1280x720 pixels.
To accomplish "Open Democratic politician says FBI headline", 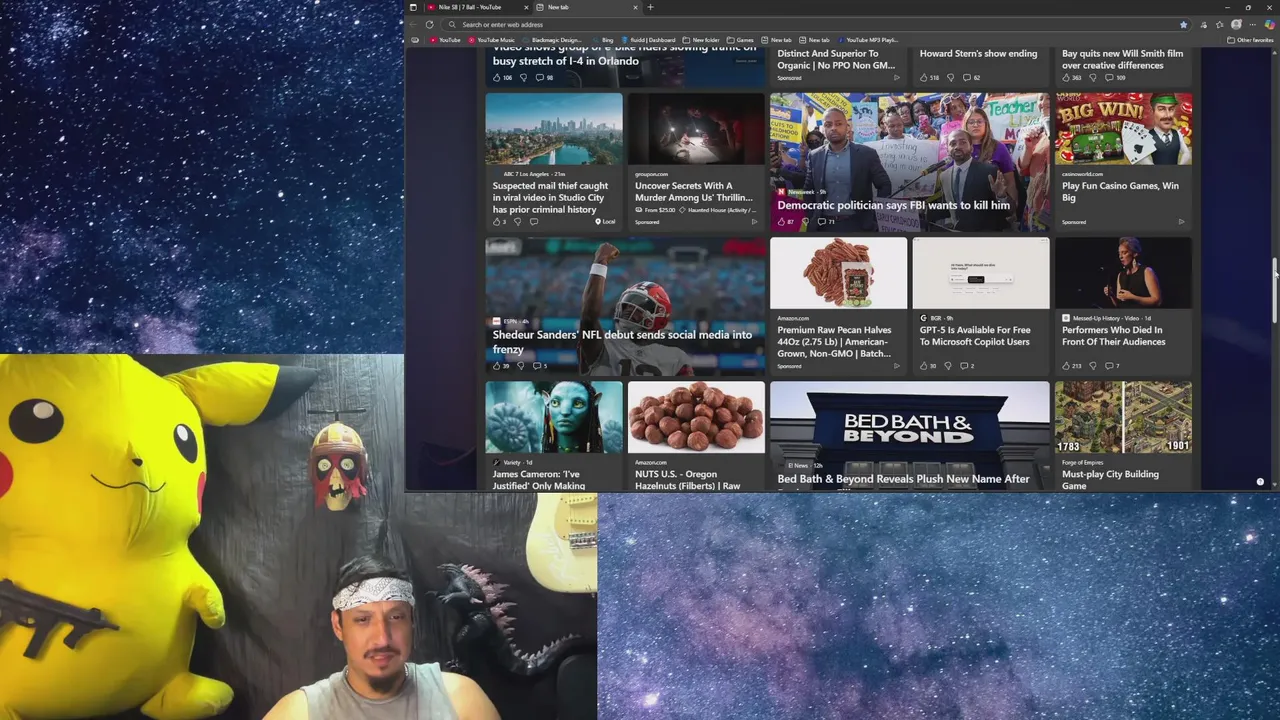I will tap(893, 205).
